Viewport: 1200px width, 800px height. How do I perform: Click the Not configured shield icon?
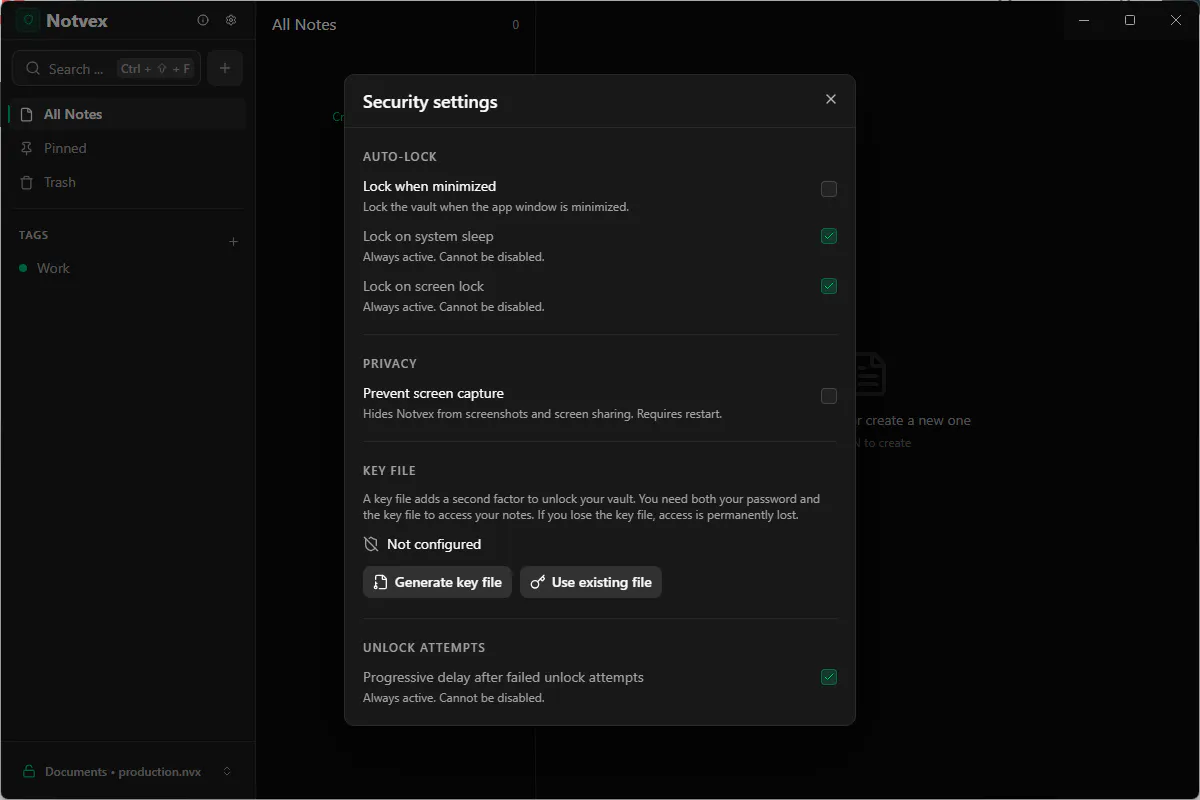tap(371, 544)
